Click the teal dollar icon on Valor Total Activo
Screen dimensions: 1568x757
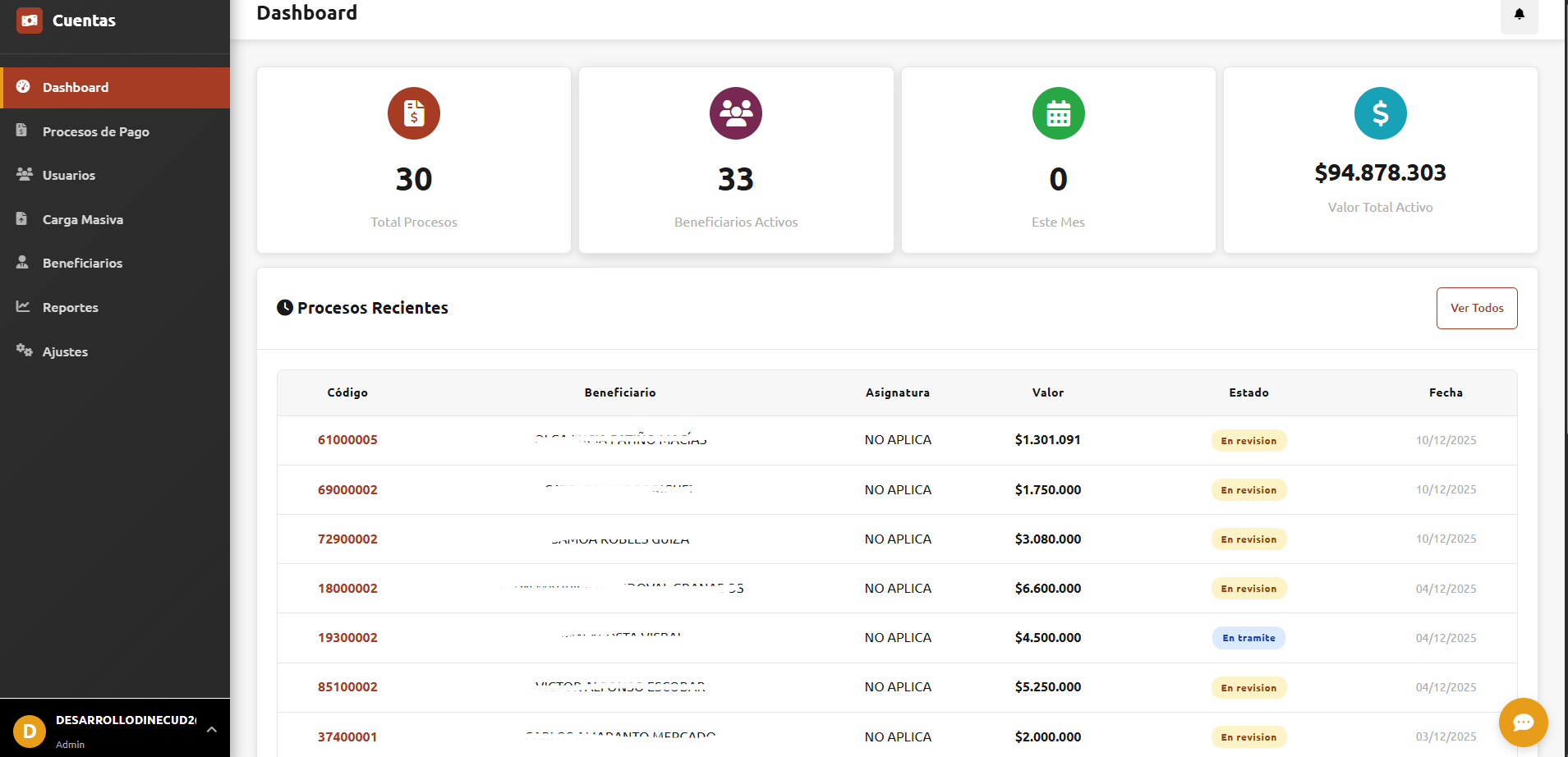[x=1380, y=112]
